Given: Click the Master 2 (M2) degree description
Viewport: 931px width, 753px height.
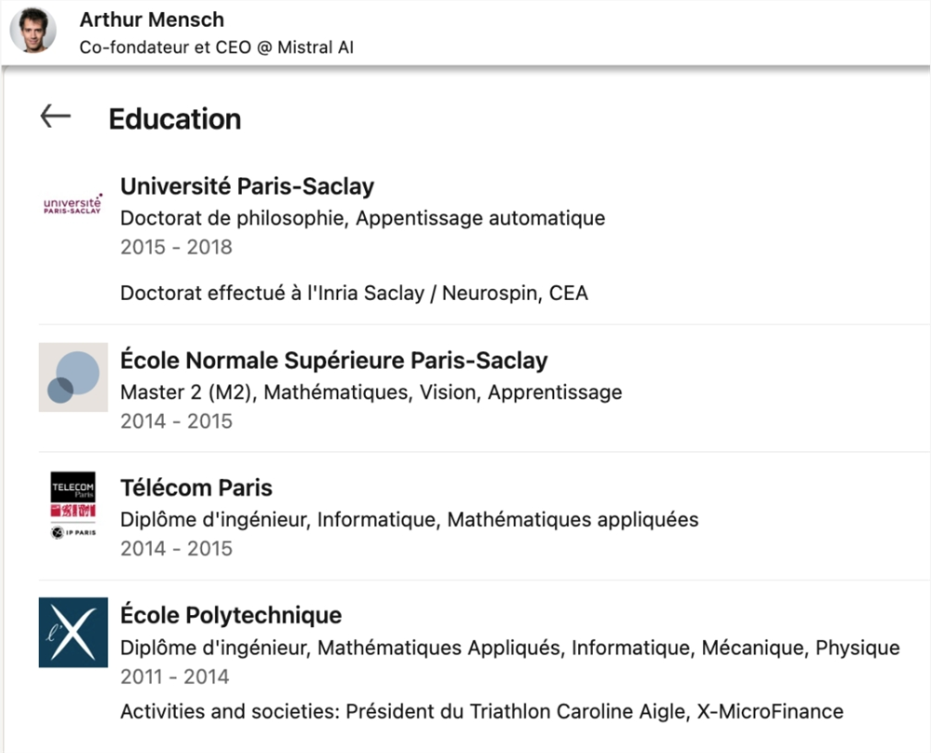Looking at the screenshot, I should coord(371,392).
